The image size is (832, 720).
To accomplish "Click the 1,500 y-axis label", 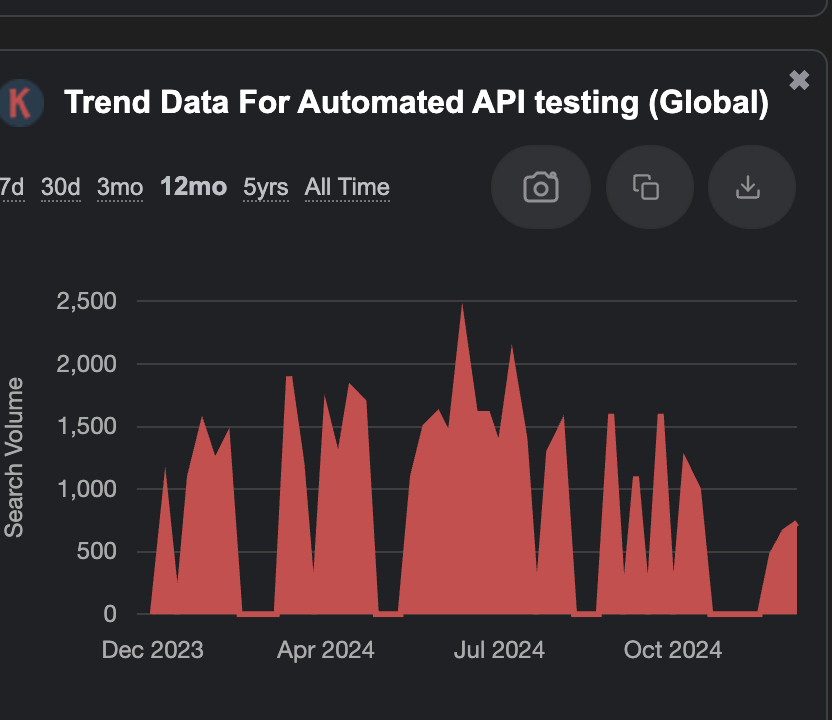I will coord(86,426).
